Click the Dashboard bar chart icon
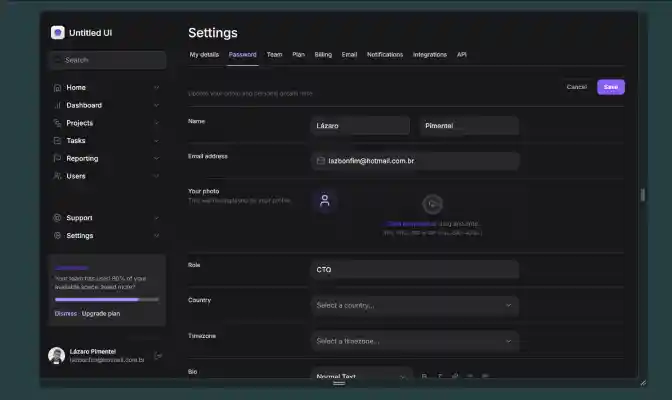 click(x=57, y=105)
